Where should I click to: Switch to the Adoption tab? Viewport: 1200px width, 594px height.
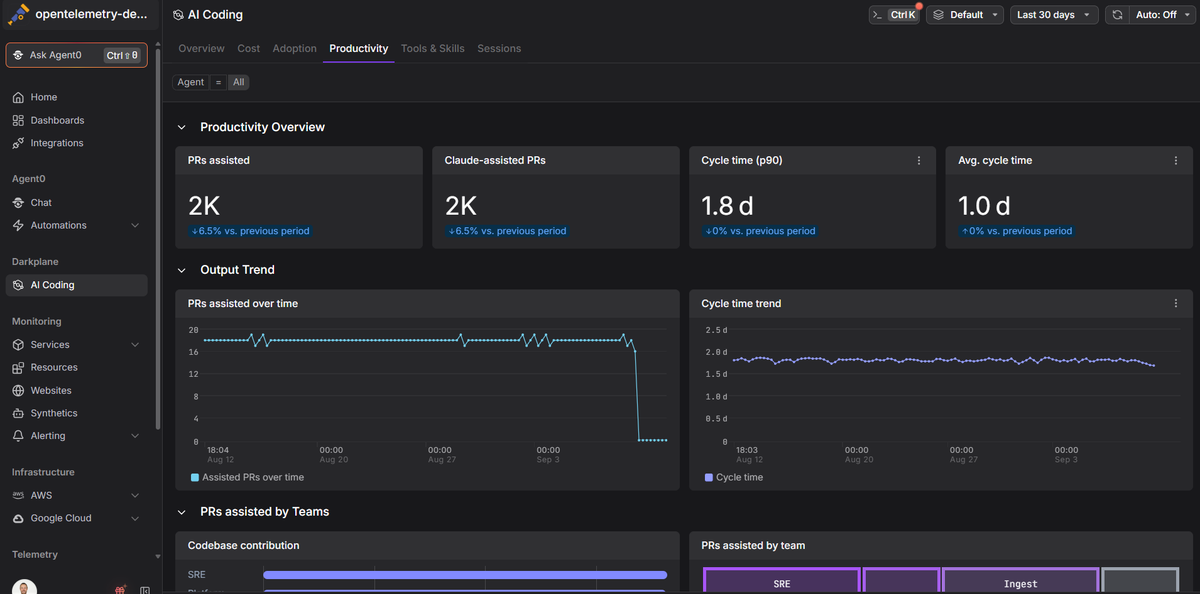(x=295, y=48)
